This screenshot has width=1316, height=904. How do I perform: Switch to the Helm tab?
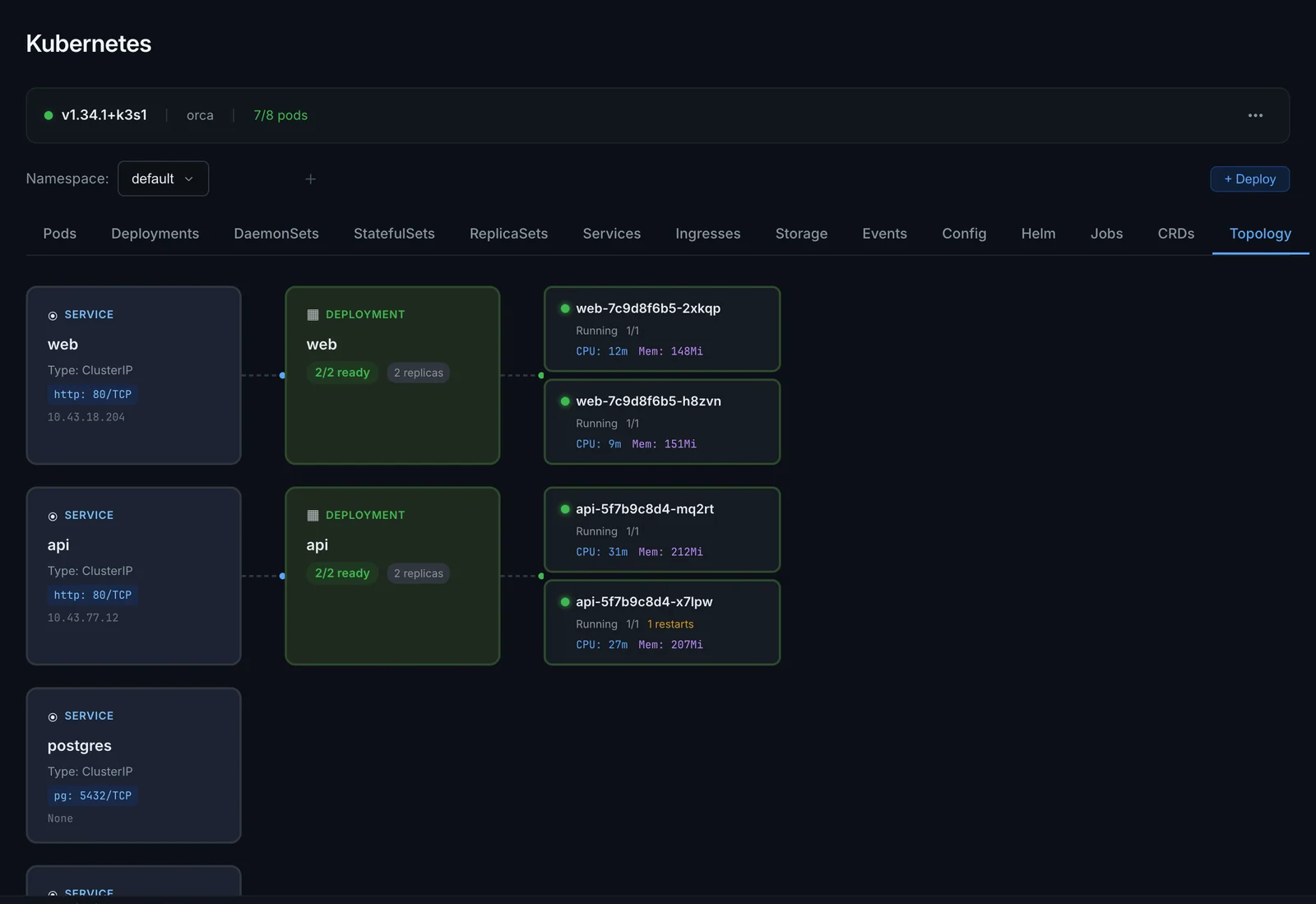point(1038,234)
